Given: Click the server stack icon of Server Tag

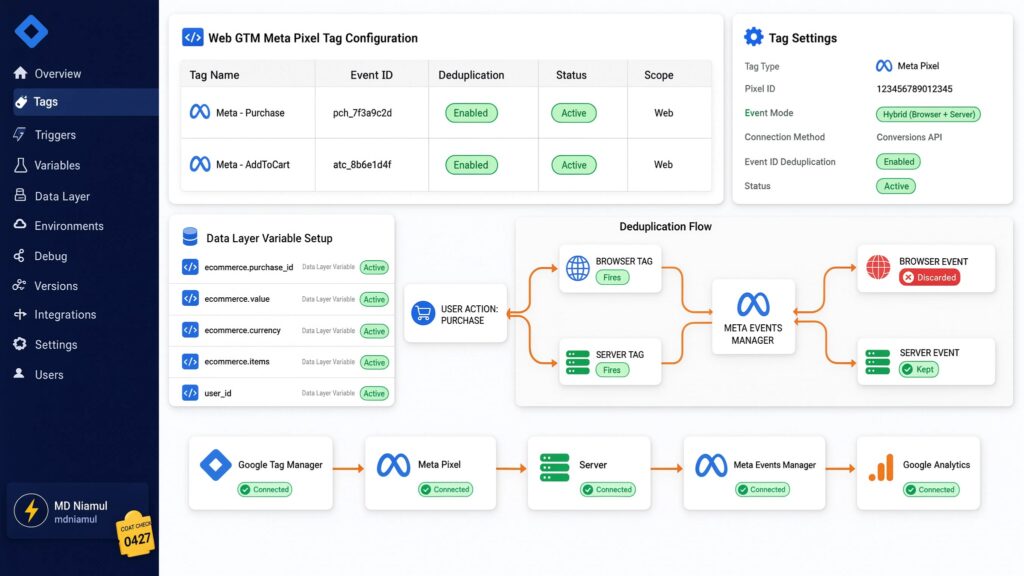Looking at the screenshot, I should pos(577,362).
